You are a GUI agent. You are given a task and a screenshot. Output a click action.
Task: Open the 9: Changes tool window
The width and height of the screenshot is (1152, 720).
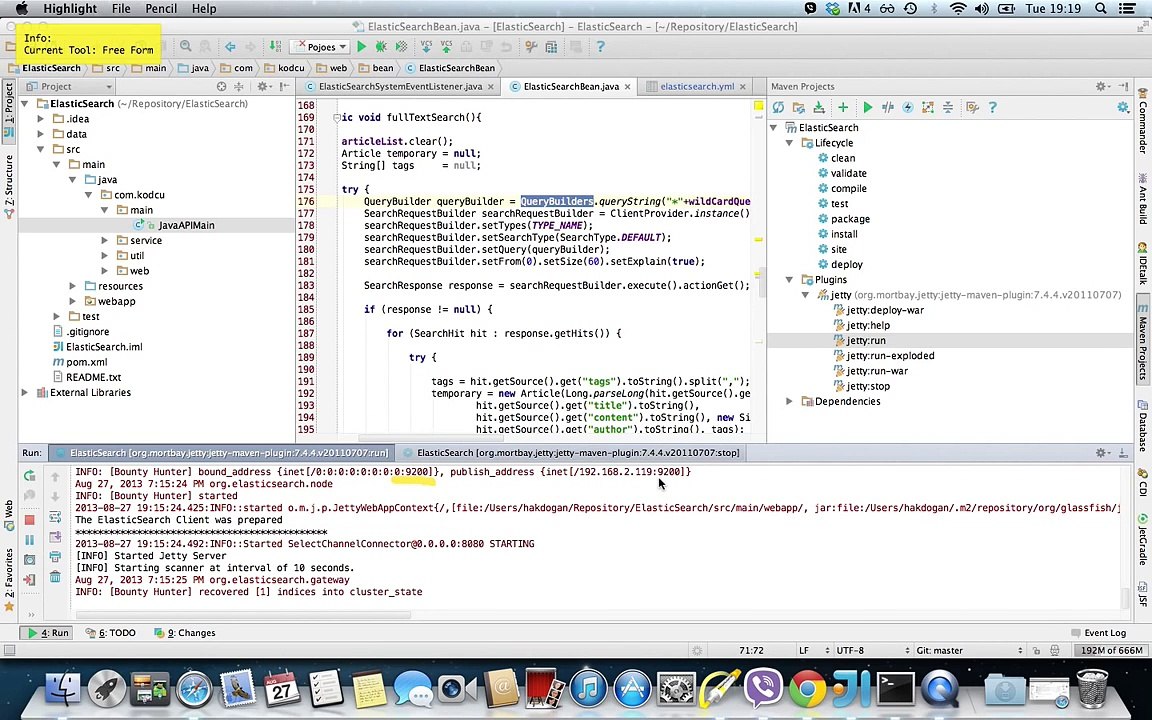185,633
